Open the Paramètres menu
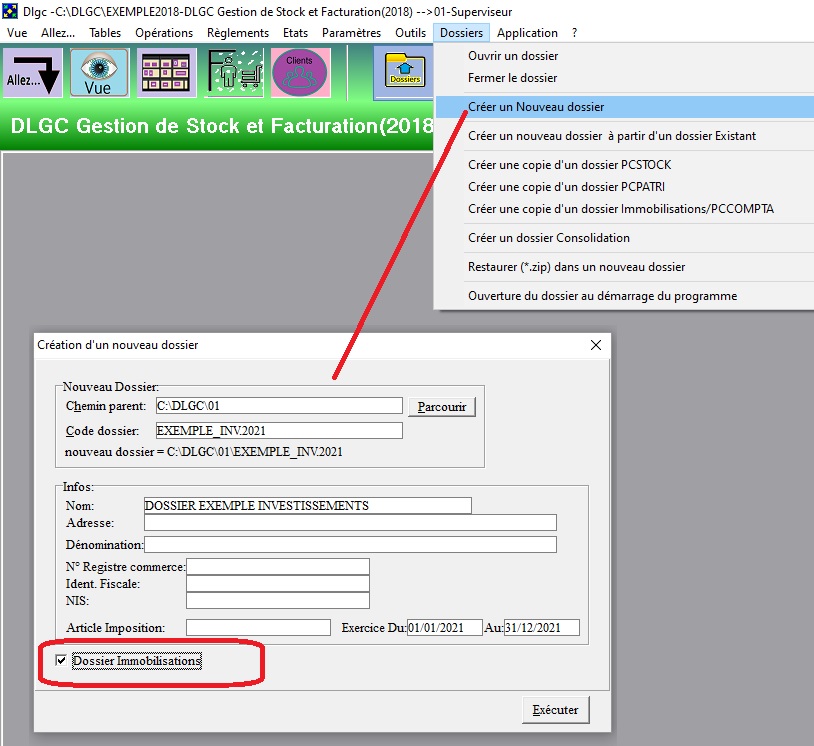814x746 pixels. pyautogui.click(x=351, y=33)
